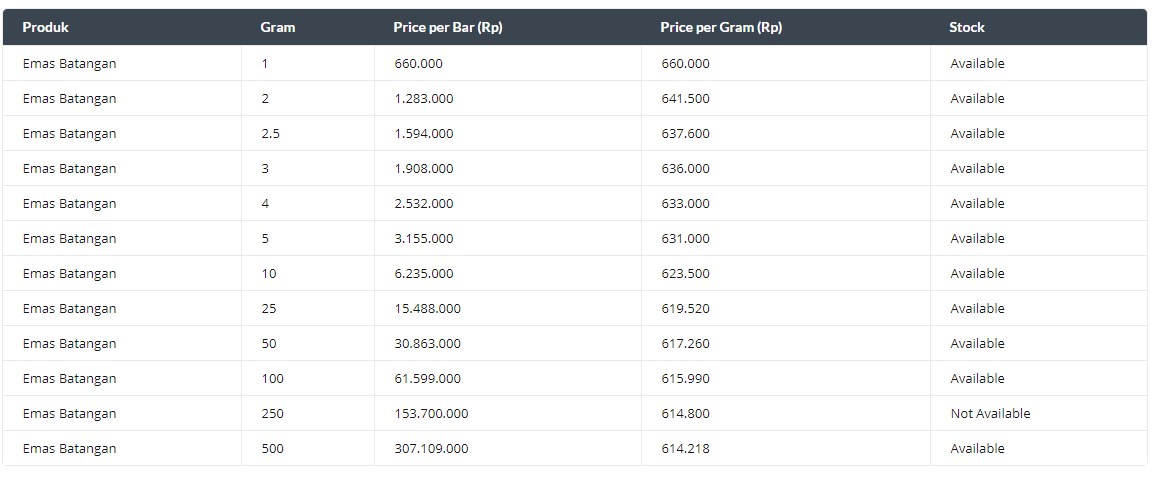
Task: Select the 10 gram cell
Action: [269, 274]
